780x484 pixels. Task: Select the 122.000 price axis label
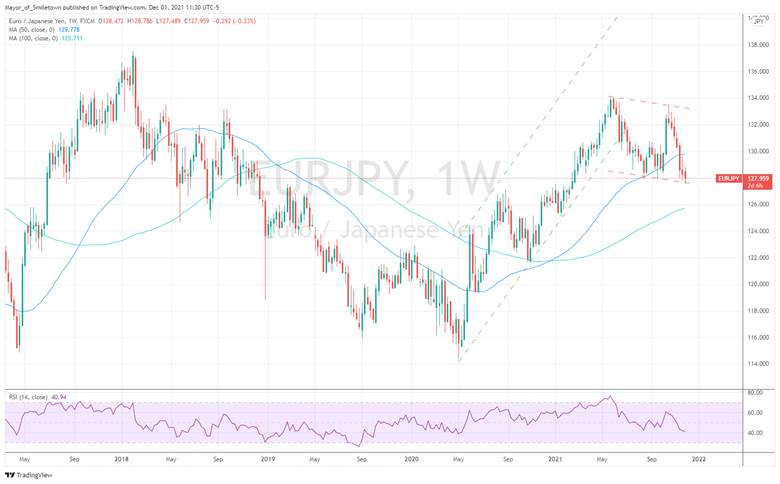click(x=758, y=258)
